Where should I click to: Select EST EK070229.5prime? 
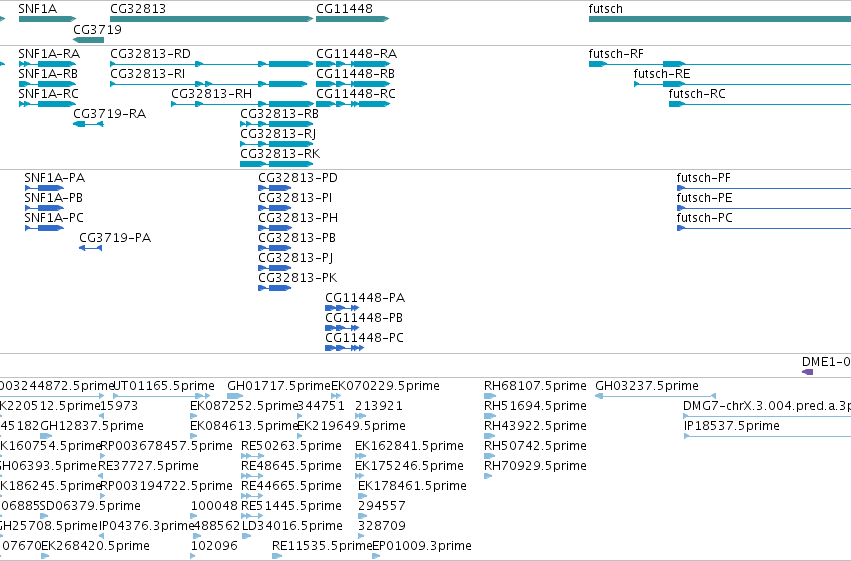tap(336, 396)
